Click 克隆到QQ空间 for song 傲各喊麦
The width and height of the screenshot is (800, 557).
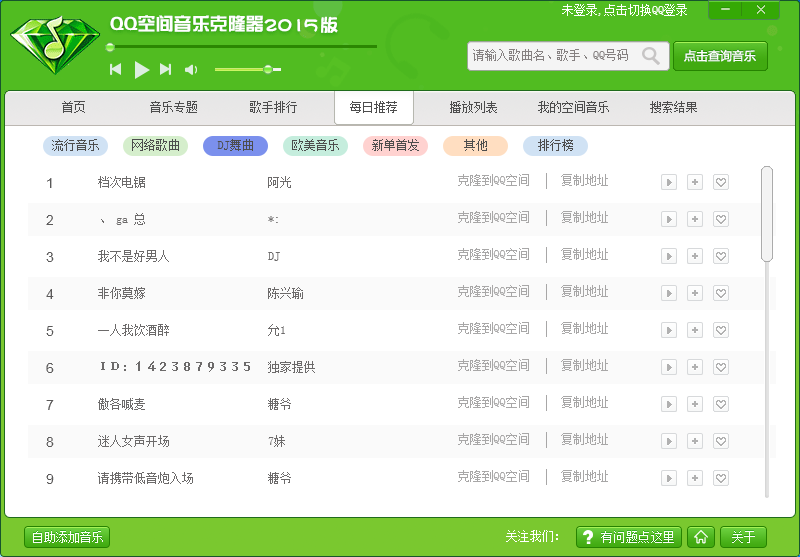point(493,403)
